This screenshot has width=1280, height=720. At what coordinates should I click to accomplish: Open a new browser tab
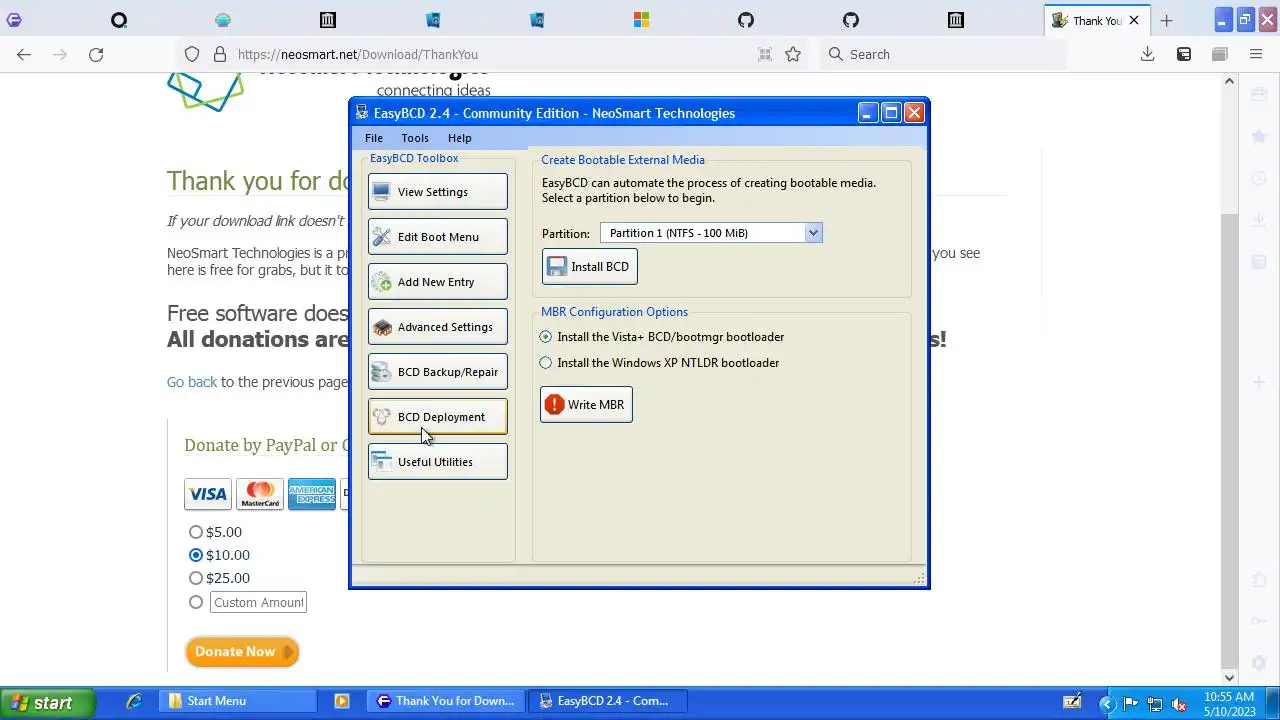[x=1166, y=20]
